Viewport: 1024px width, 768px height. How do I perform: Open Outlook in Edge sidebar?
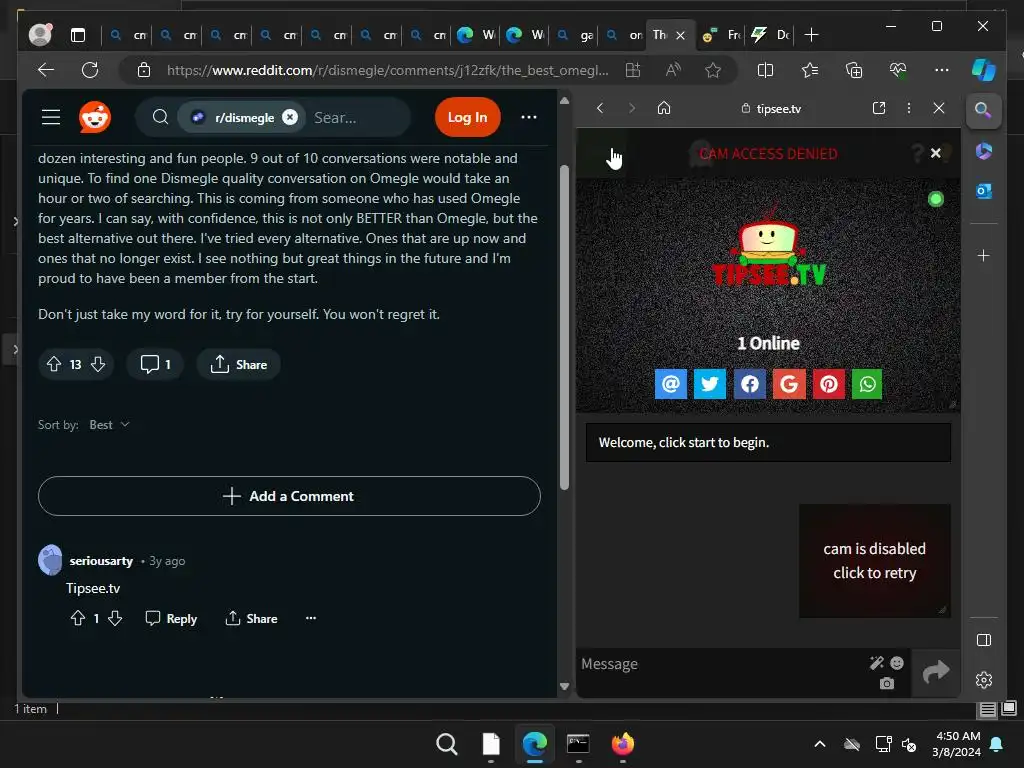coord(984,191)
